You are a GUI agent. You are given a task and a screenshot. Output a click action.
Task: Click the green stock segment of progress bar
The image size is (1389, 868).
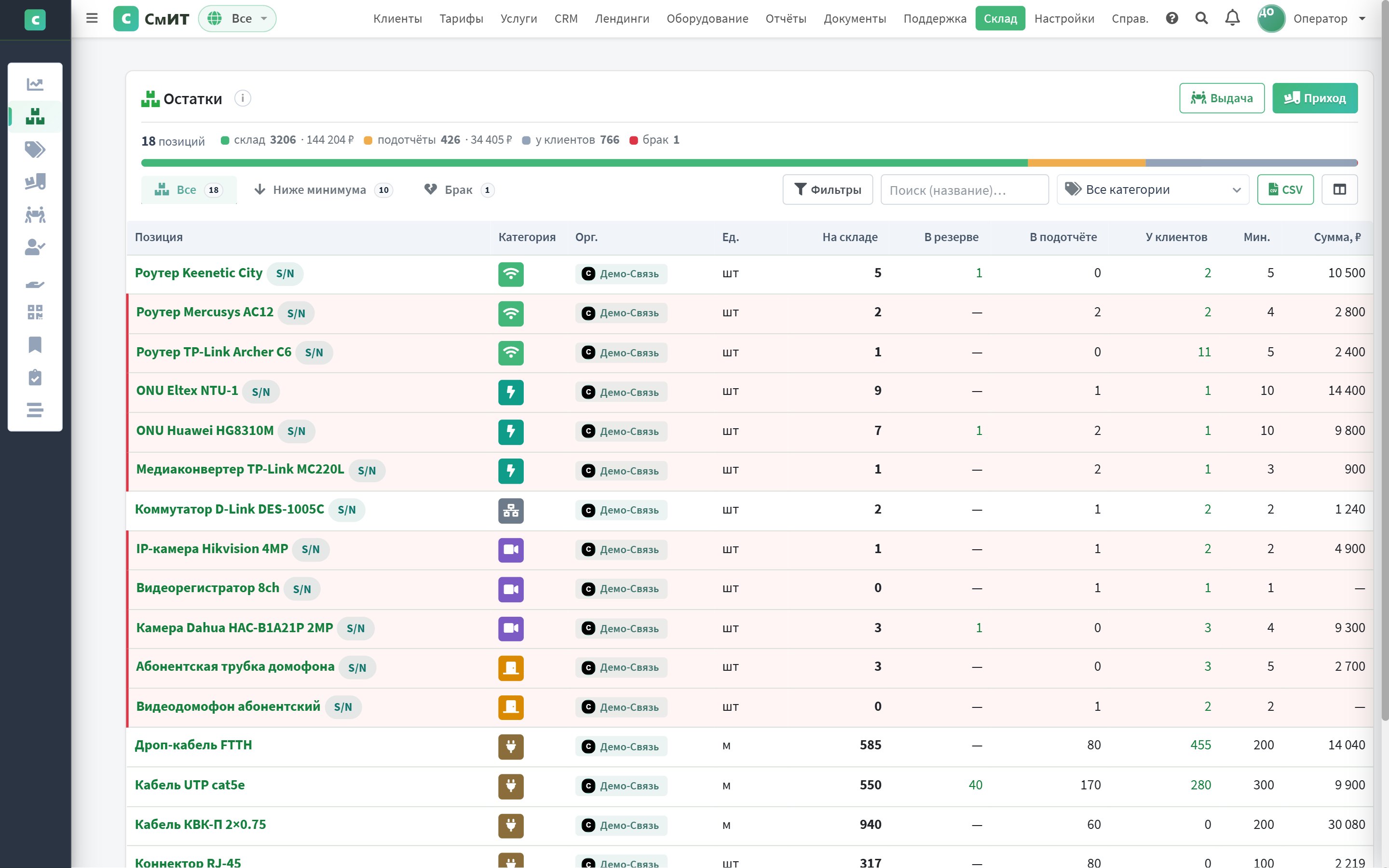[585, 163]
